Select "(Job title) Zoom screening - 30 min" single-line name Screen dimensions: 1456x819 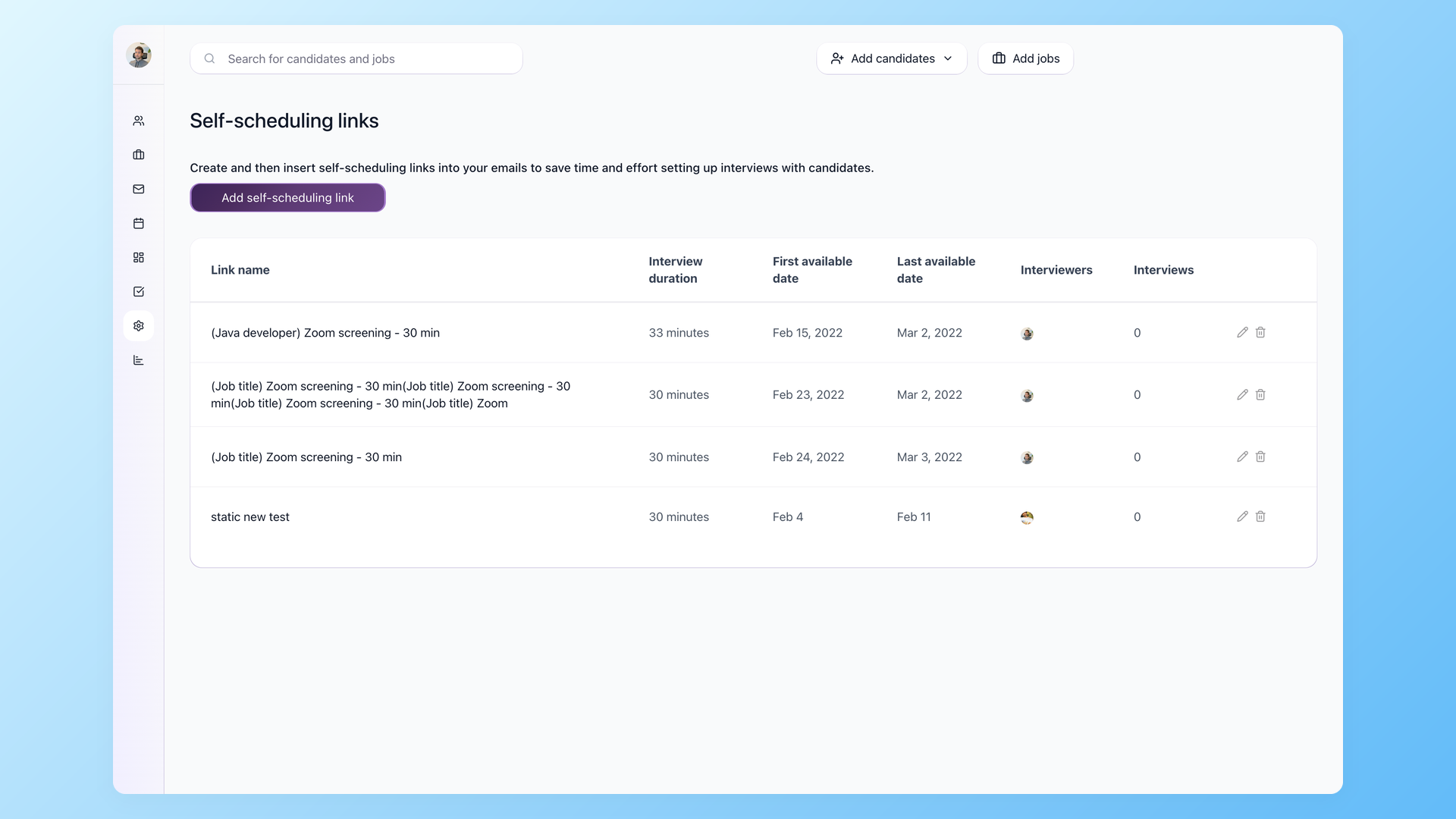[306, 457]
